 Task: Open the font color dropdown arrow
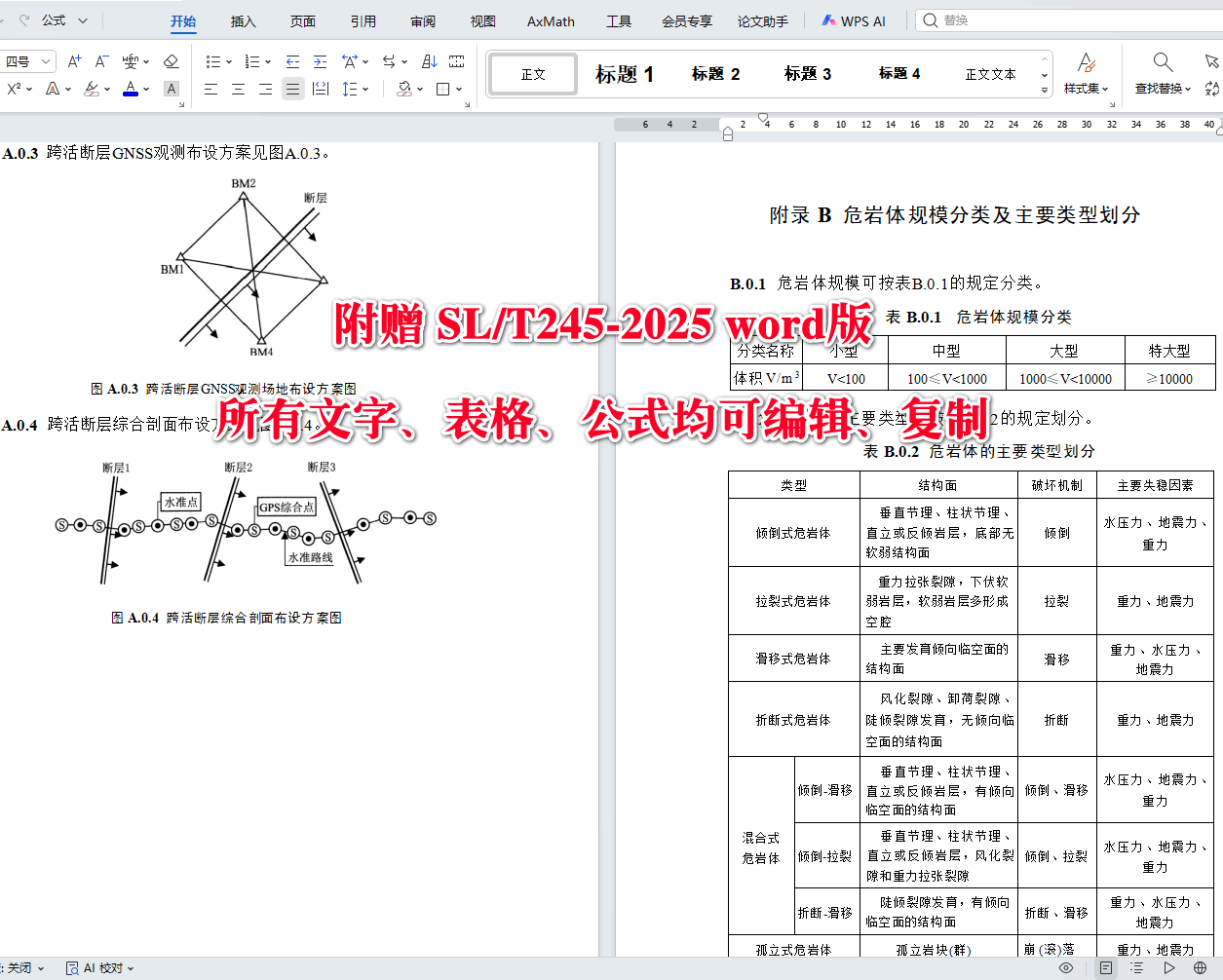tap(146, 89)
